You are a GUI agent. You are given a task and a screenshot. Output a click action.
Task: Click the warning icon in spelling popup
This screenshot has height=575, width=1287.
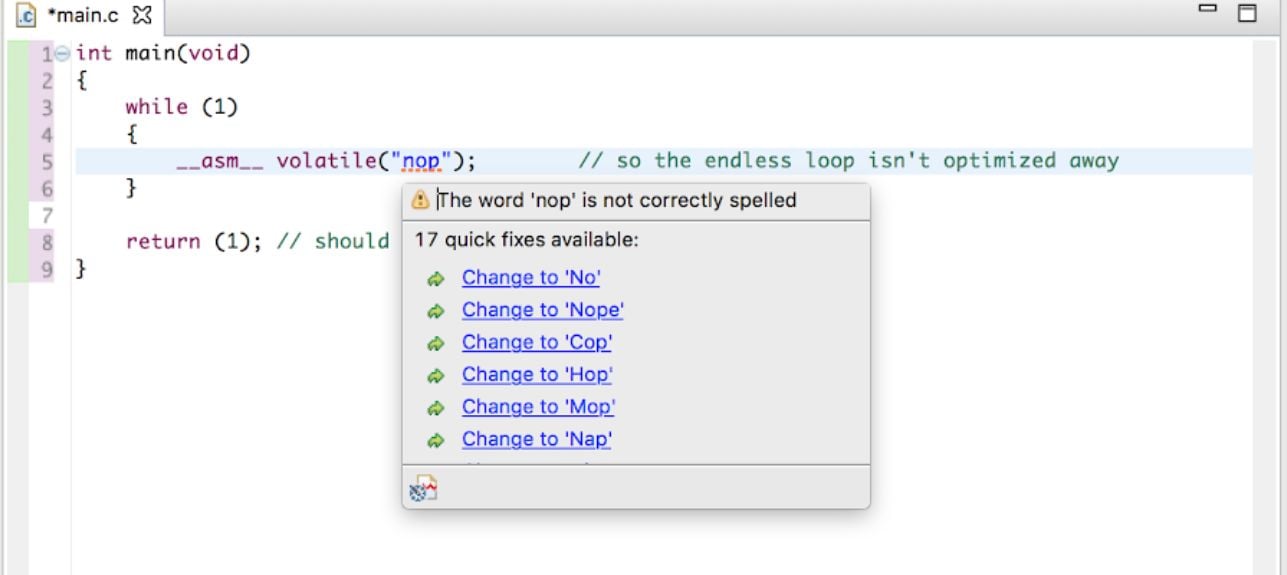pyautogui.click(x=421, y=200)
